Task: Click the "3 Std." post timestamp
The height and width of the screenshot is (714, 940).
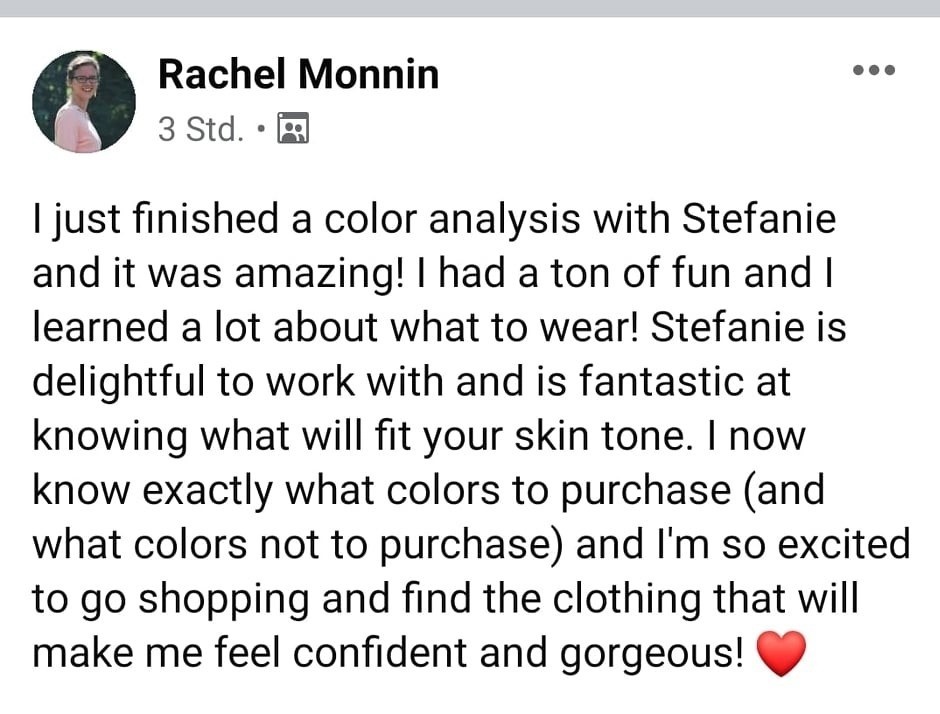Action: pyautogui.click(x=200, y=129)
